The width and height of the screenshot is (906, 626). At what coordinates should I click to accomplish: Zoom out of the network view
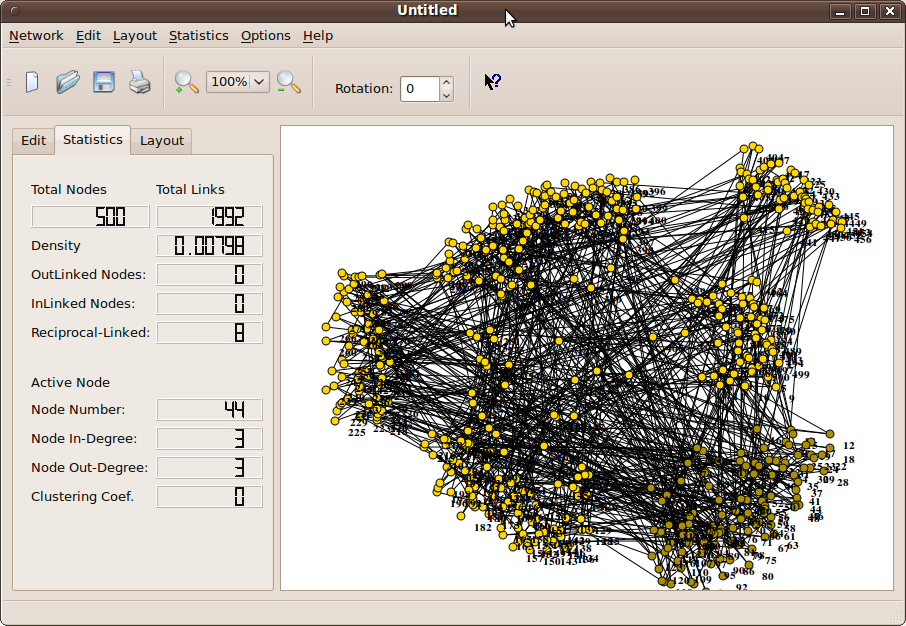(x=289, y=82)
